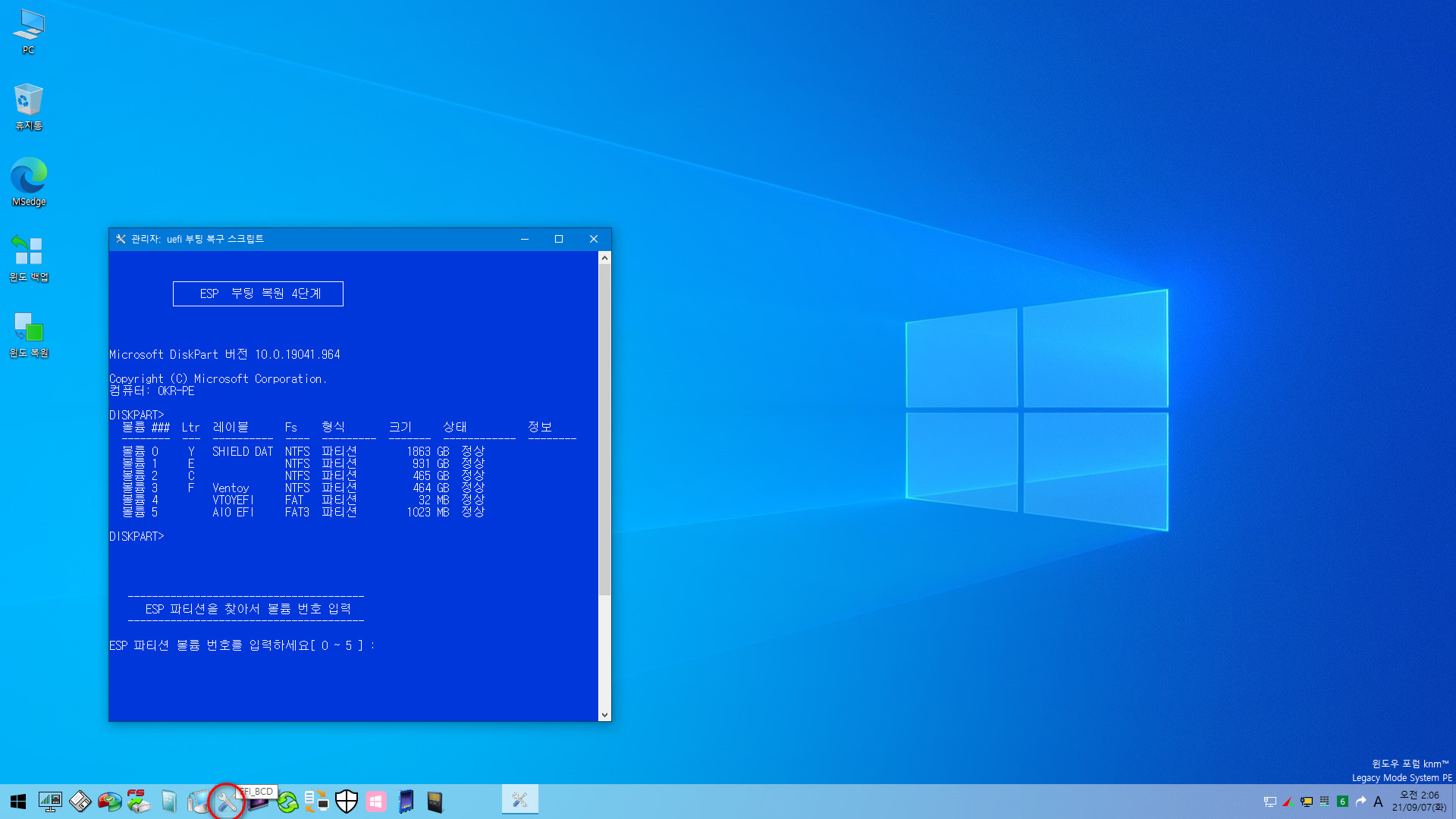The height and width of the screenshot is (819, 1456).
Task: Open the blue tablet taskbar icon
Action: click(406, 802)
